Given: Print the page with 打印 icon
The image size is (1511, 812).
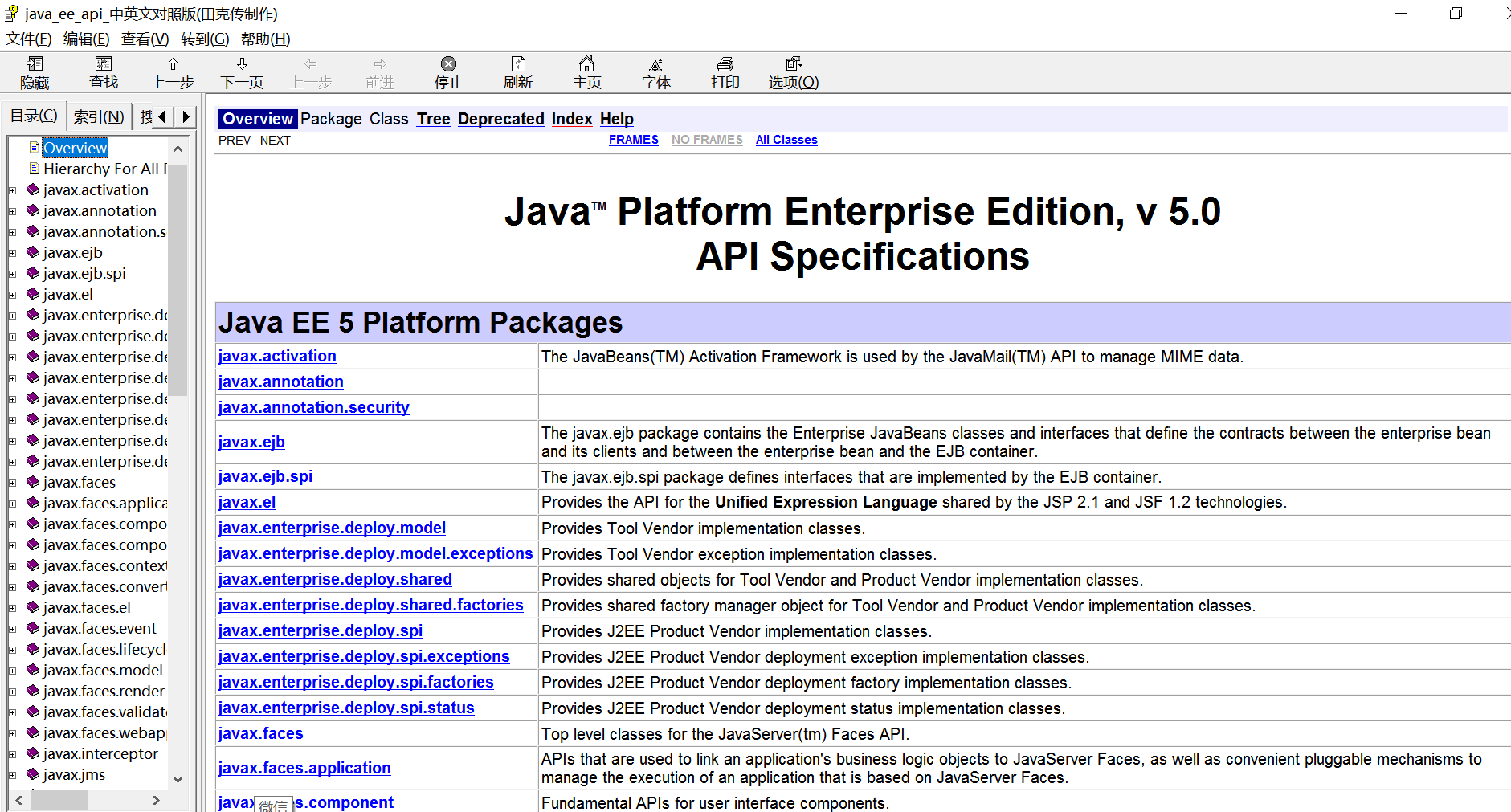Looking at the screenshot, I should [725, 64].
